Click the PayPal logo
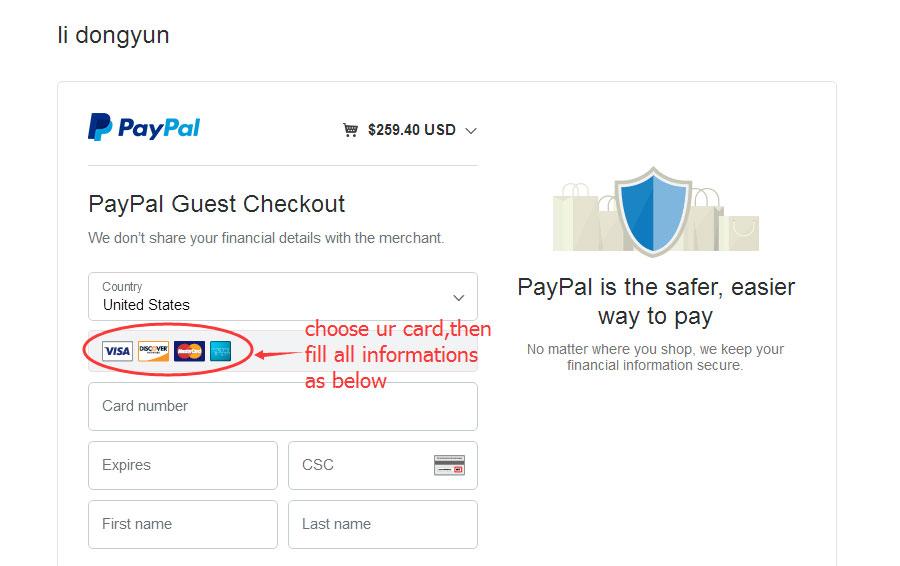The width and height of the screenshot is (900, 566). tap(144, 127)
